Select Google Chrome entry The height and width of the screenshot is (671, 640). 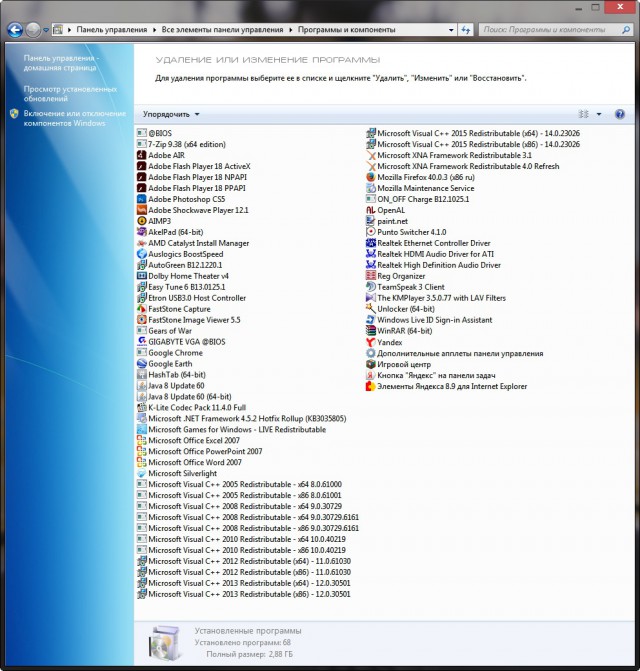click(x=170, y=353)
